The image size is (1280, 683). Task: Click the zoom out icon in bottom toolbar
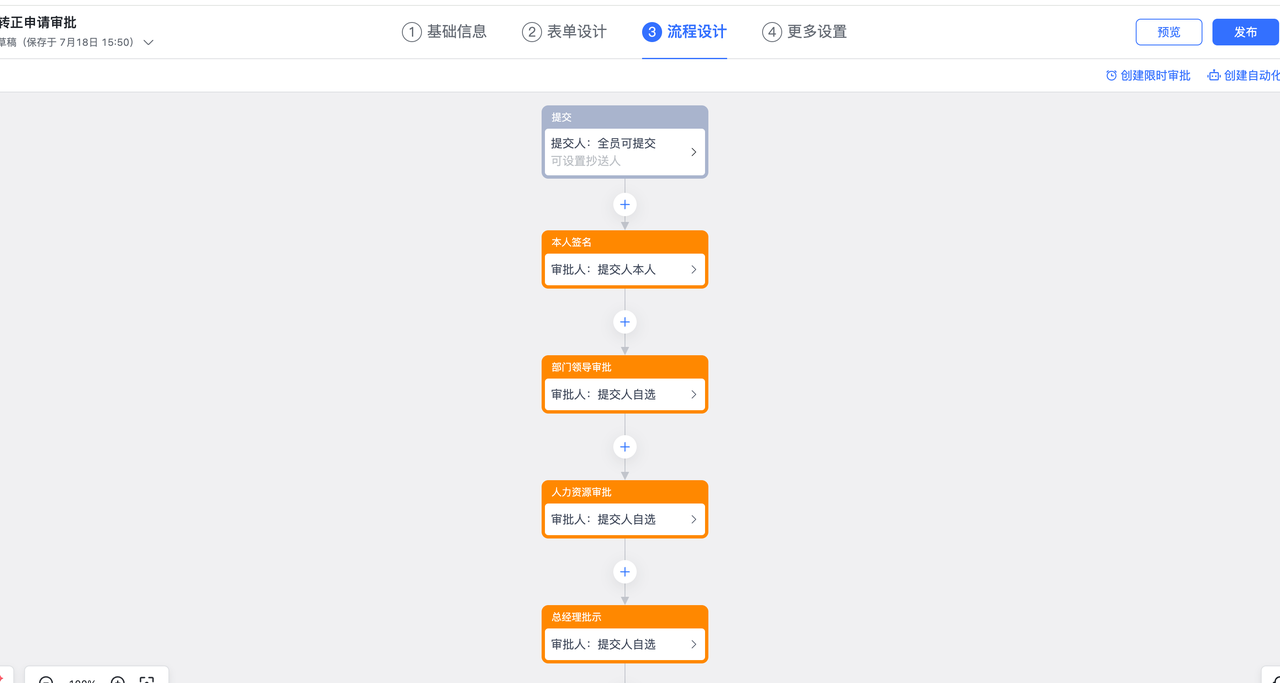(x=46, y=680)
